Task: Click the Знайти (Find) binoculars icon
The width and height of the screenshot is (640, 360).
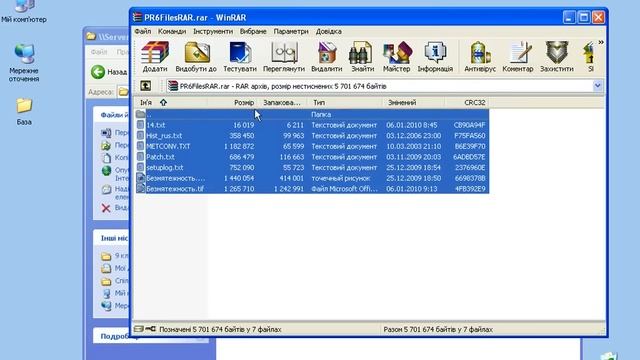Action: [362, 57]
